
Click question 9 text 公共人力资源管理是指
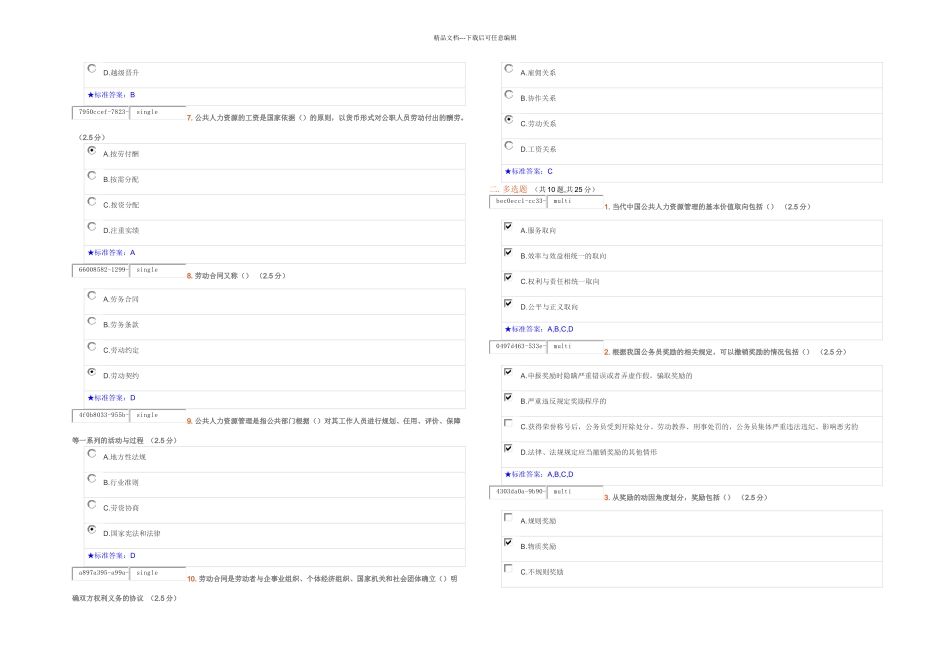click(327, 421)
